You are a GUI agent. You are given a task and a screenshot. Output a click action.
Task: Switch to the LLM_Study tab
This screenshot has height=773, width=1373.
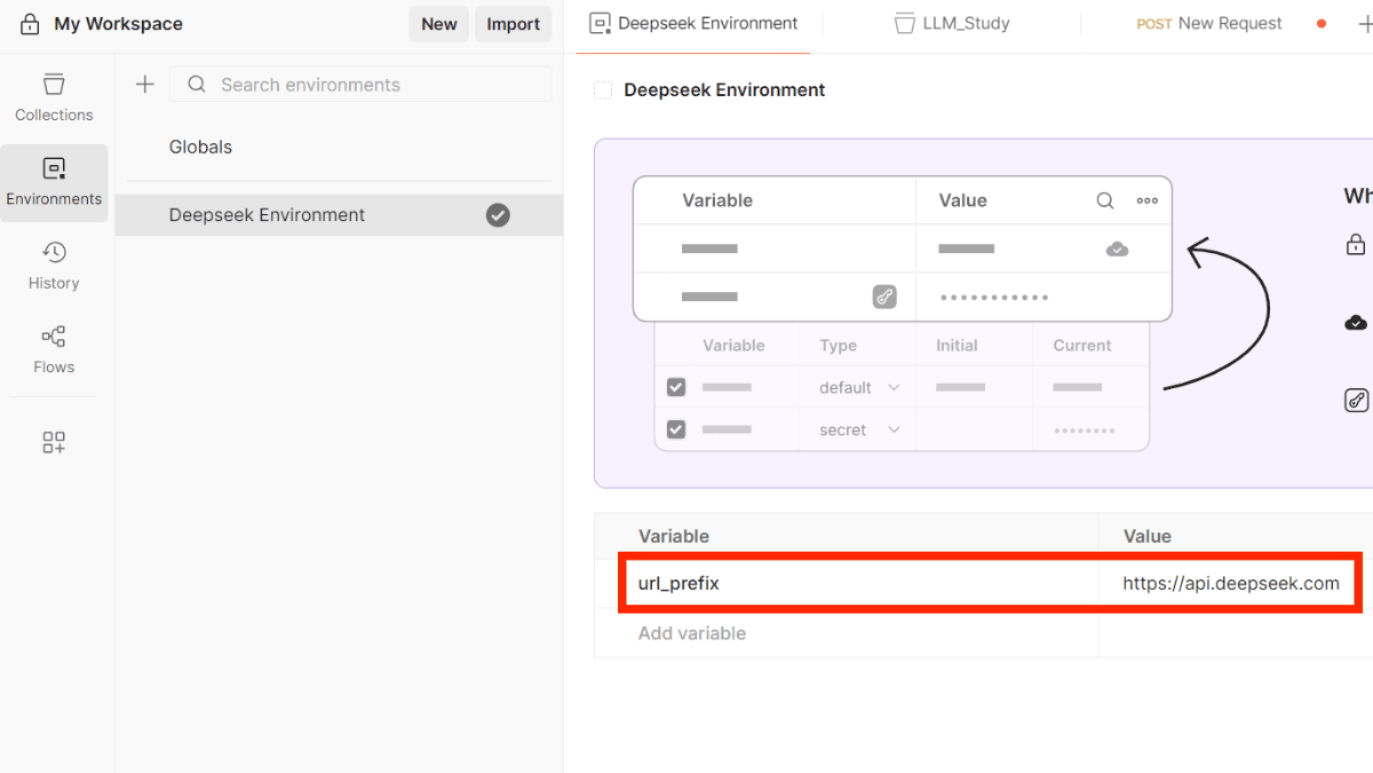[952, 24]
